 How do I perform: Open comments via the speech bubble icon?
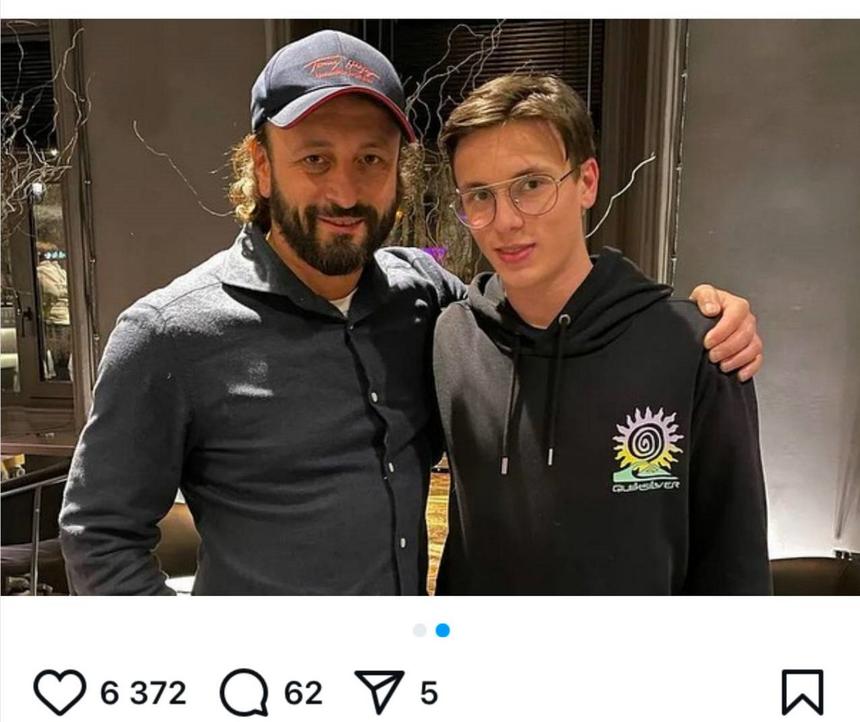(x=244, y=692)
